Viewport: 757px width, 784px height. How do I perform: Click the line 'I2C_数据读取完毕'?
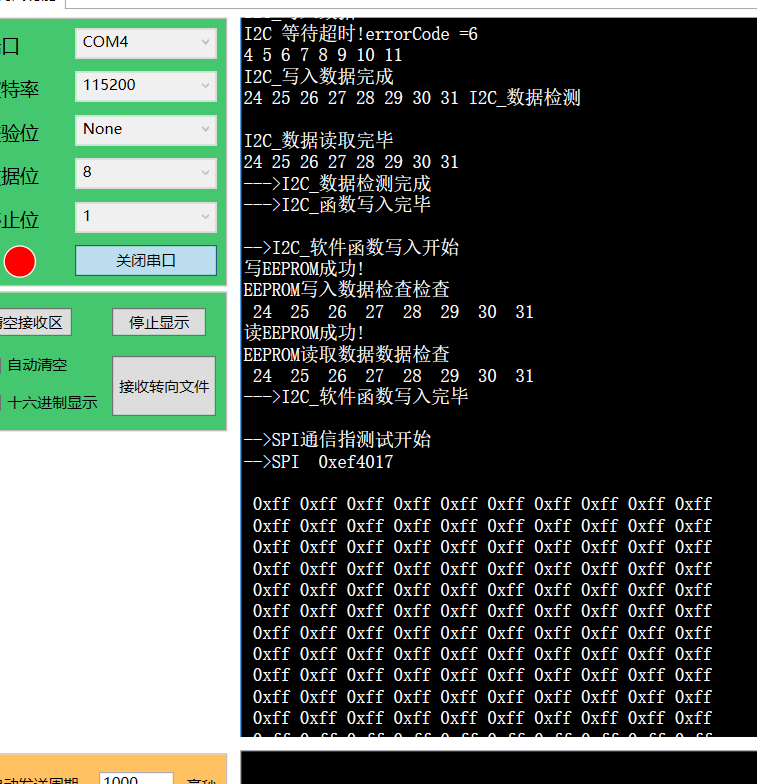coord(318,140)
